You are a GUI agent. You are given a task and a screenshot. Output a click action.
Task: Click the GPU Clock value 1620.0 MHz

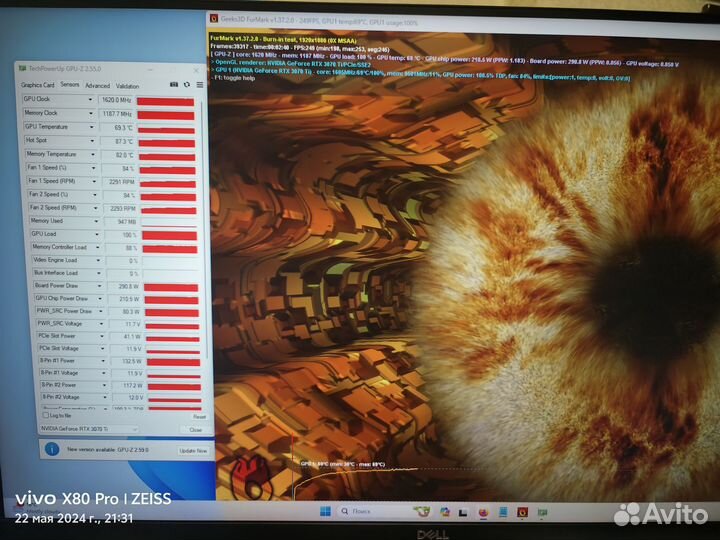click(116, 100)
